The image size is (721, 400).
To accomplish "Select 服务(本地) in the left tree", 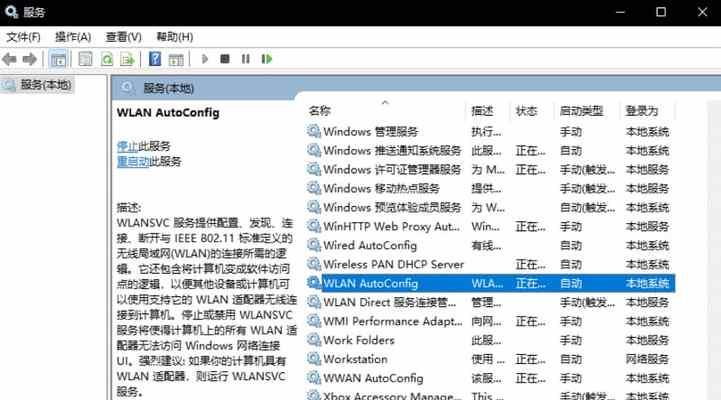I will click(46, 85).
